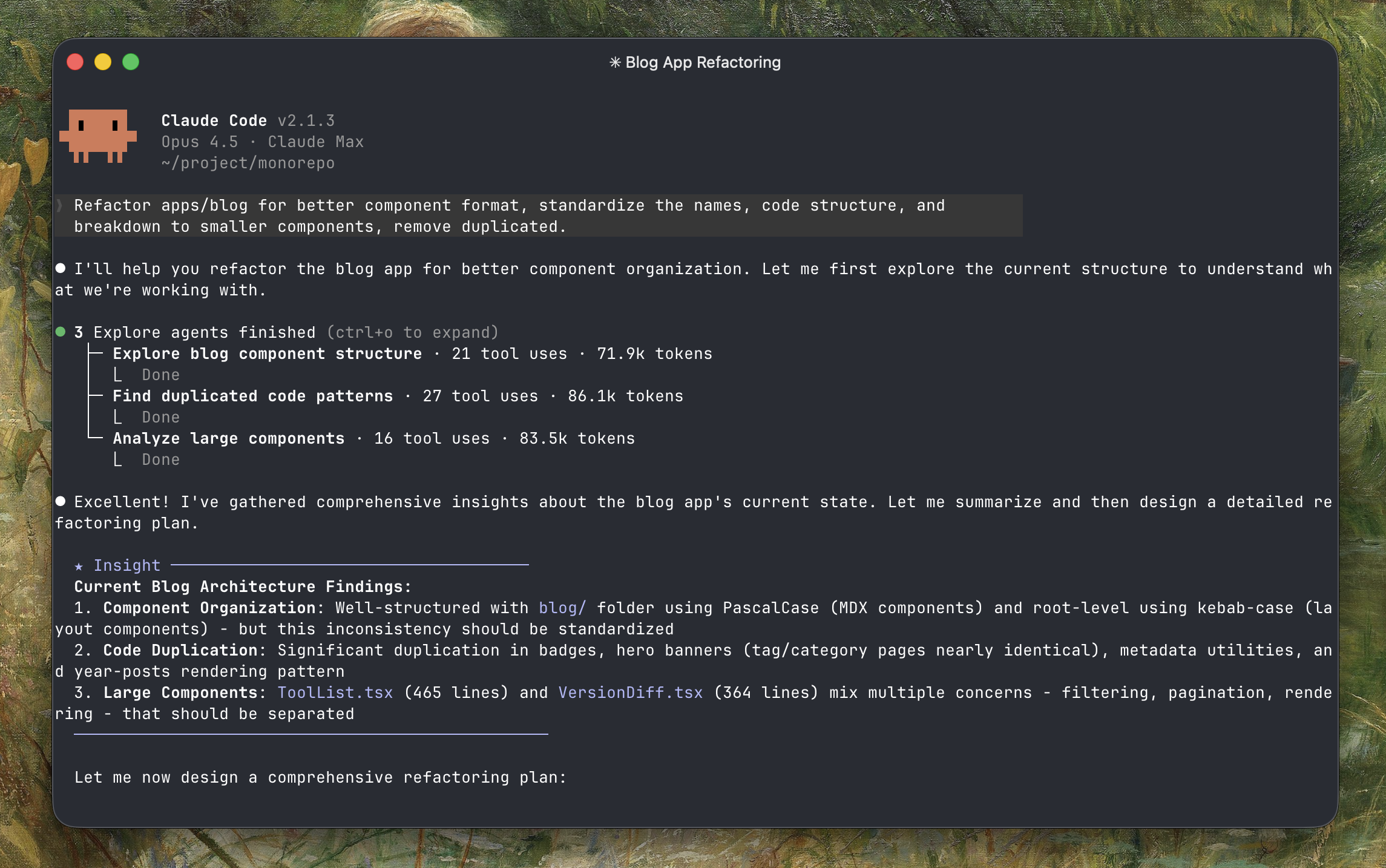This screenshot has height=868, width=1386.
Task: Click the green status dot beside Explore agents
Action: click(61, 332)
